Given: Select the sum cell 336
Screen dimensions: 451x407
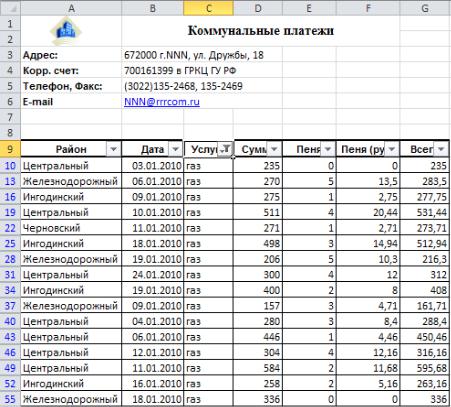Looking at the screenshot, I should pyautogui.click(x=258, y=399).
